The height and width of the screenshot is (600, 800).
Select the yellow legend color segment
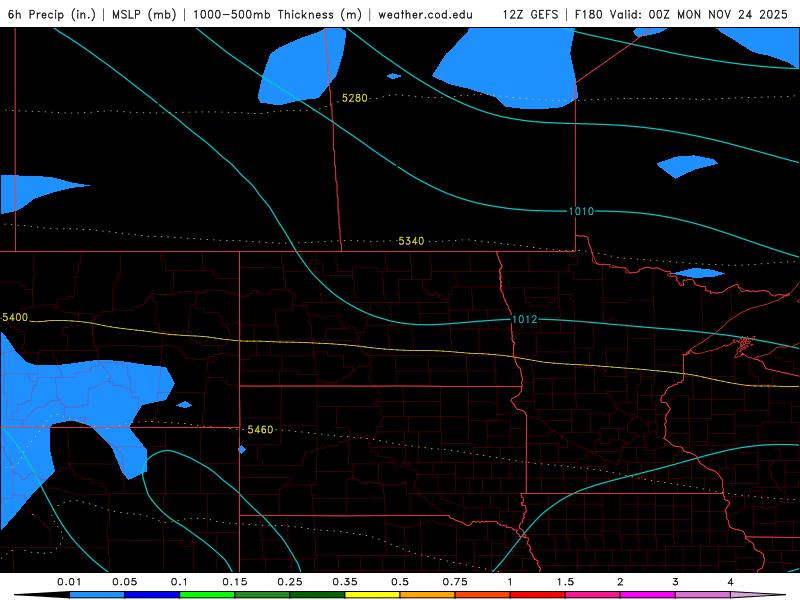pos(372,595)
